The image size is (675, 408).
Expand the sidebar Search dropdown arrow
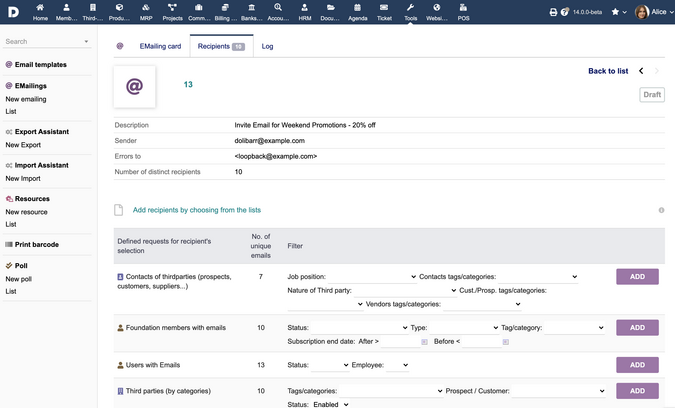tap(87, 41)
